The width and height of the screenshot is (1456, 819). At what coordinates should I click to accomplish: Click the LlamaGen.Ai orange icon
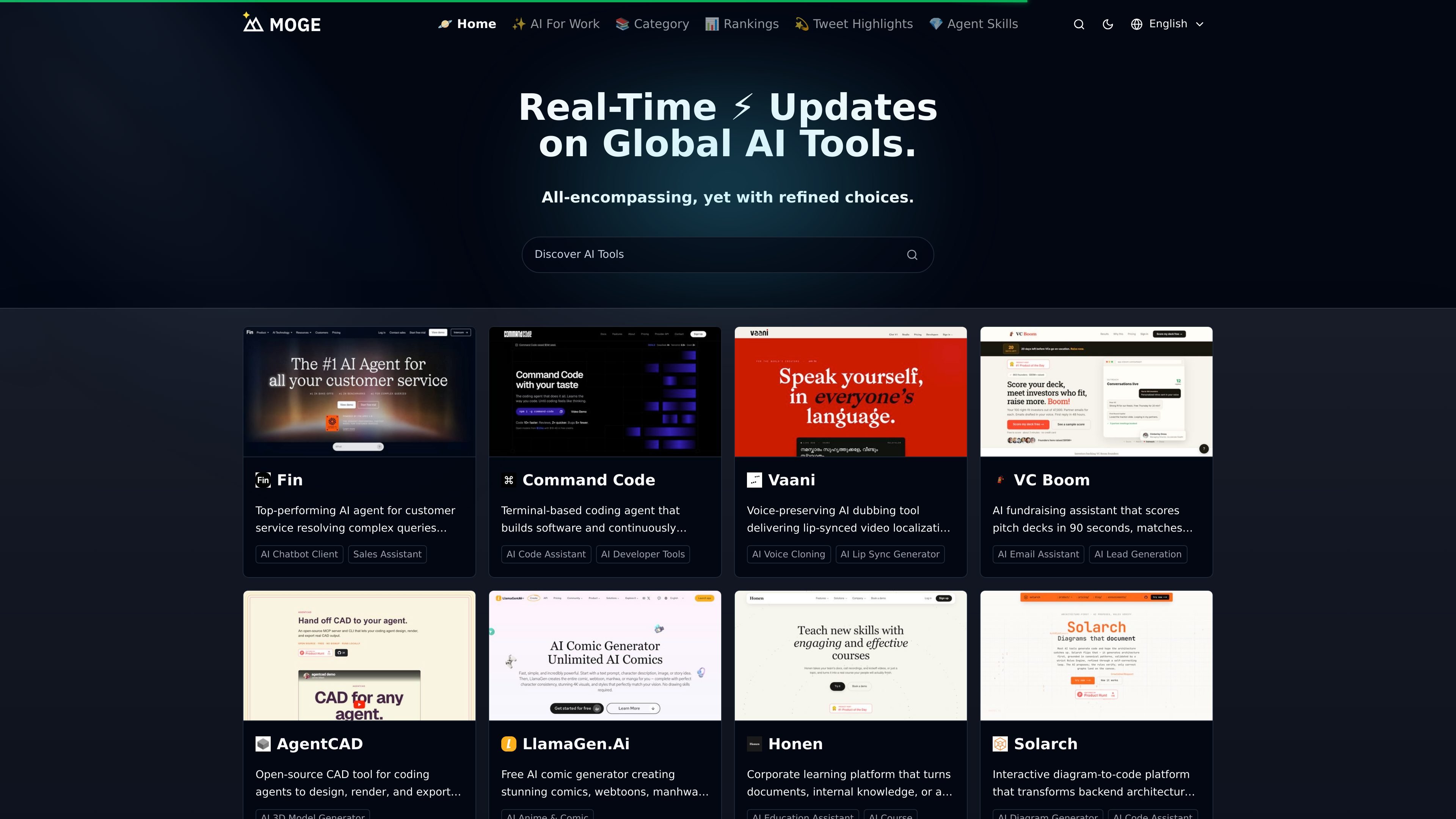(x=509, y=744)
